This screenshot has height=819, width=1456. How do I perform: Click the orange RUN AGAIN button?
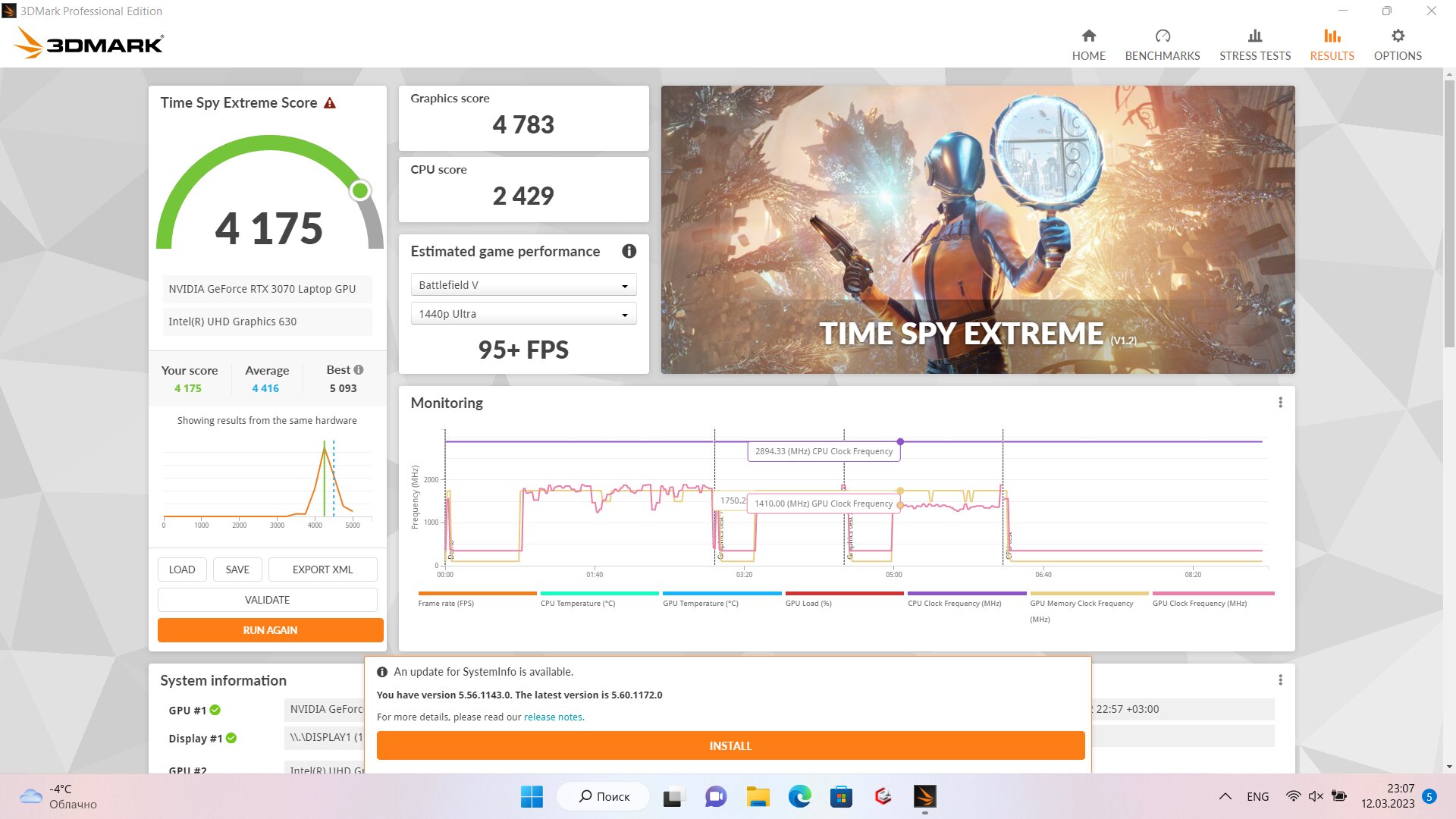tap(270, 630)
